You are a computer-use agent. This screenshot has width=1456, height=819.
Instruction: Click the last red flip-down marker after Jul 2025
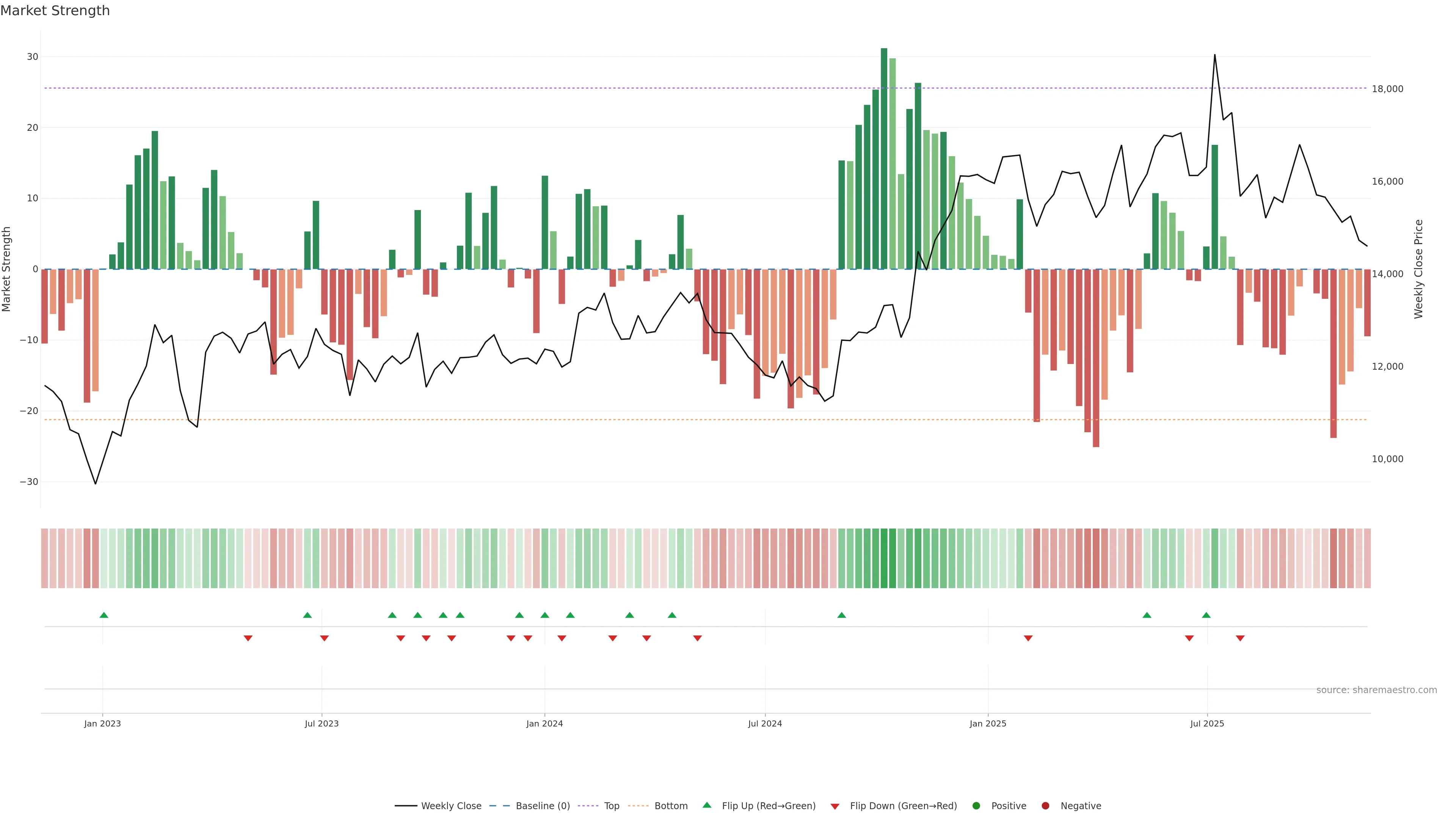pyautogui.click(x=1240, y=638)
